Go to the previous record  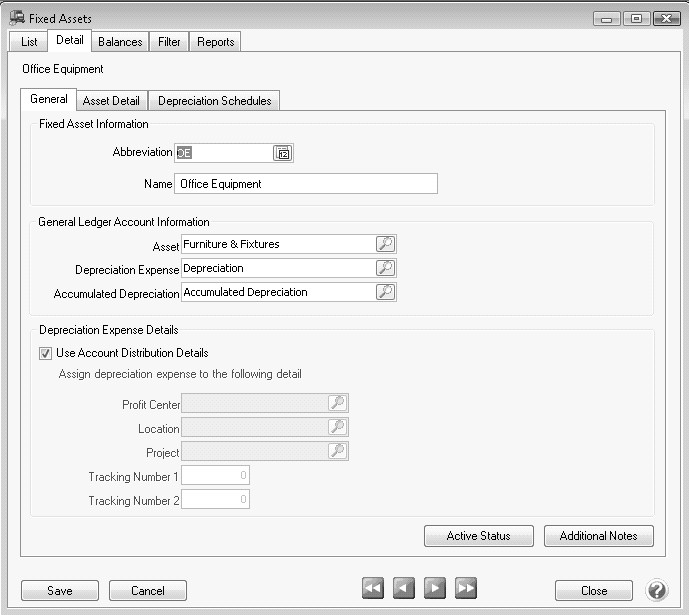403,589
